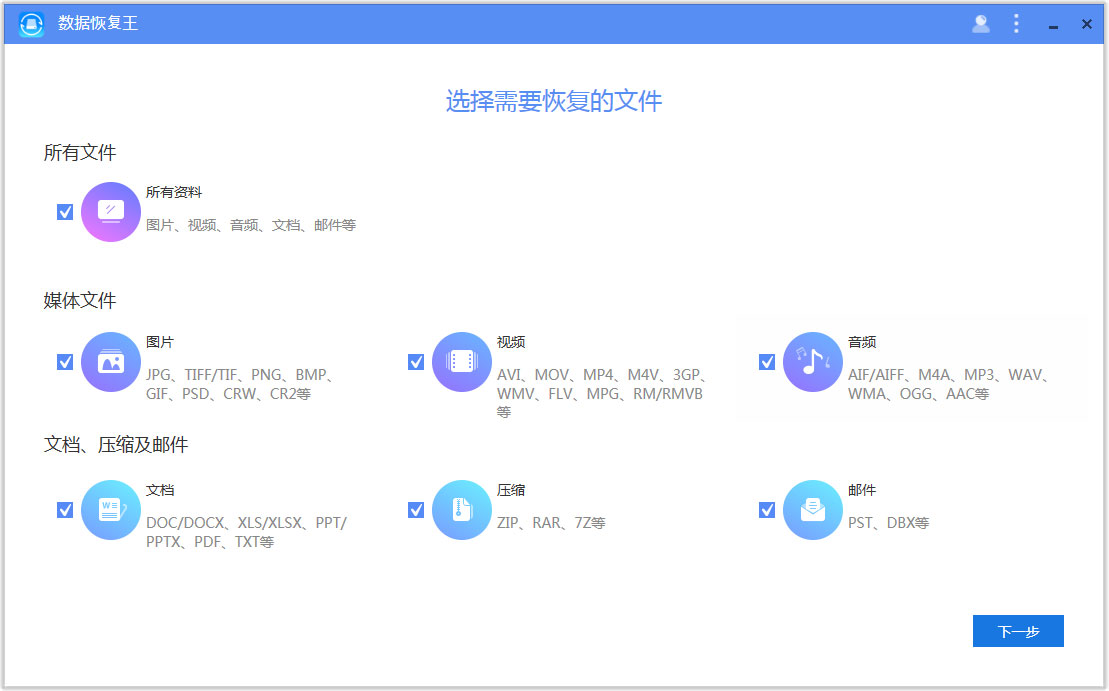The image size is (1109, 691).
Task: Click the 音频 music note icon
Action: click(x=812, y=361)
